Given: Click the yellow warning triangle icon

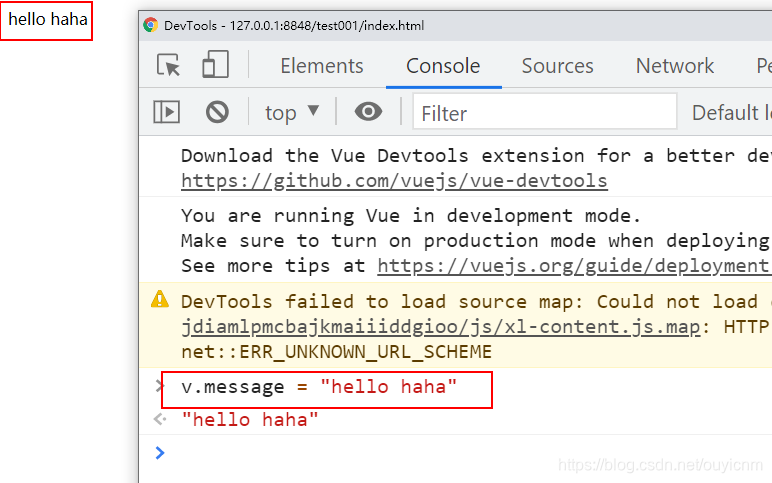Looking at the screenshot, I should click(x=160, y=299).
